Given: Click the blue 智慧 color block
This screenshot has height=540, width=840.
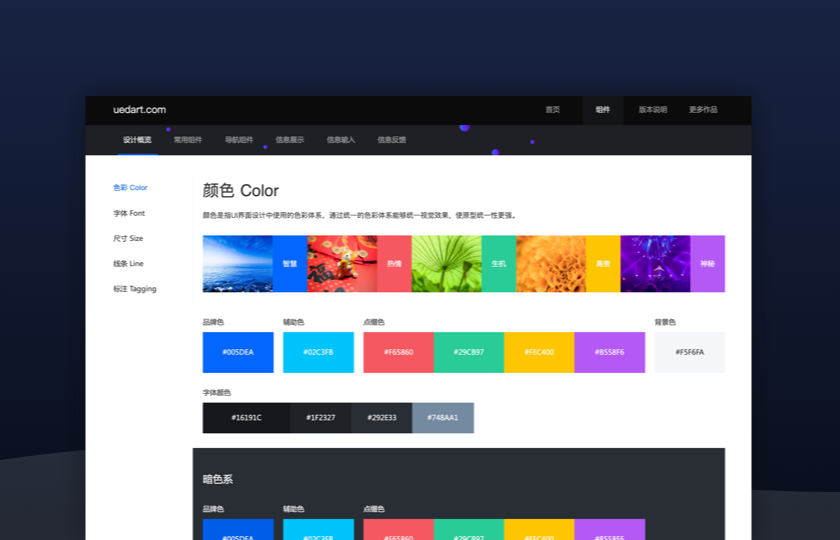Looking at the screenshot, I should [290, 264].
